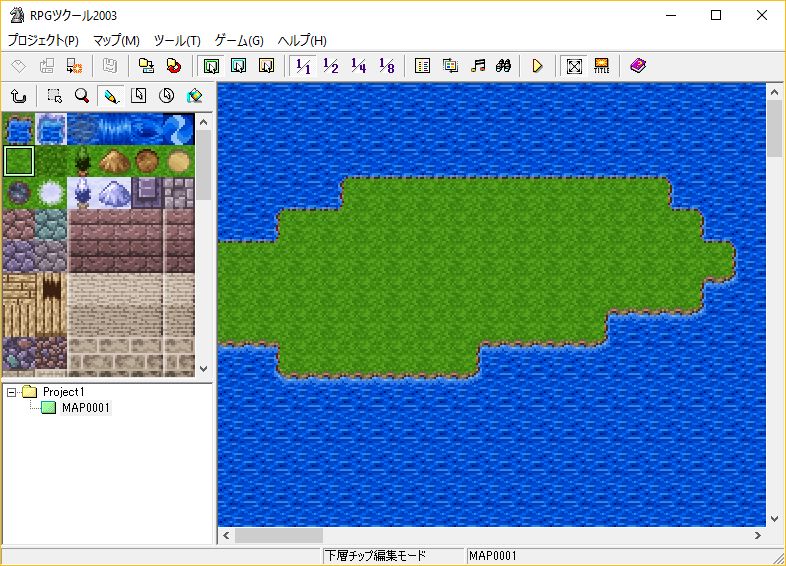Screen dimensions: 786x566
Task: Set map zoom to 1/1 scale
Action: (x=303, y=66)
